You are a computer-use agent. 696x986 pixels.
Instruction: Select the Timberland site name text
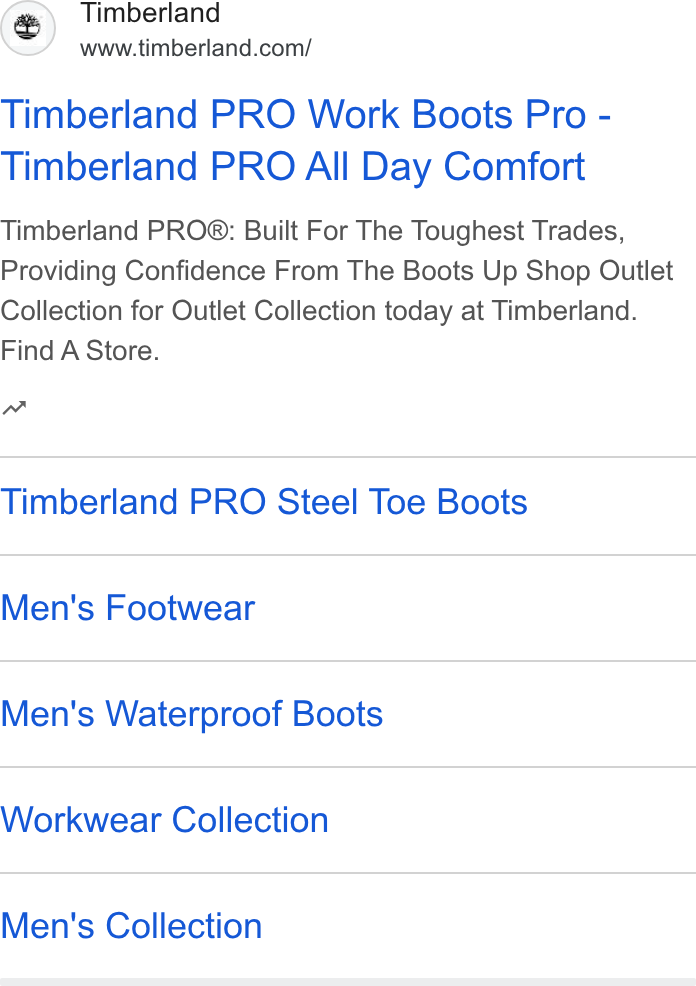click(150, 13)
